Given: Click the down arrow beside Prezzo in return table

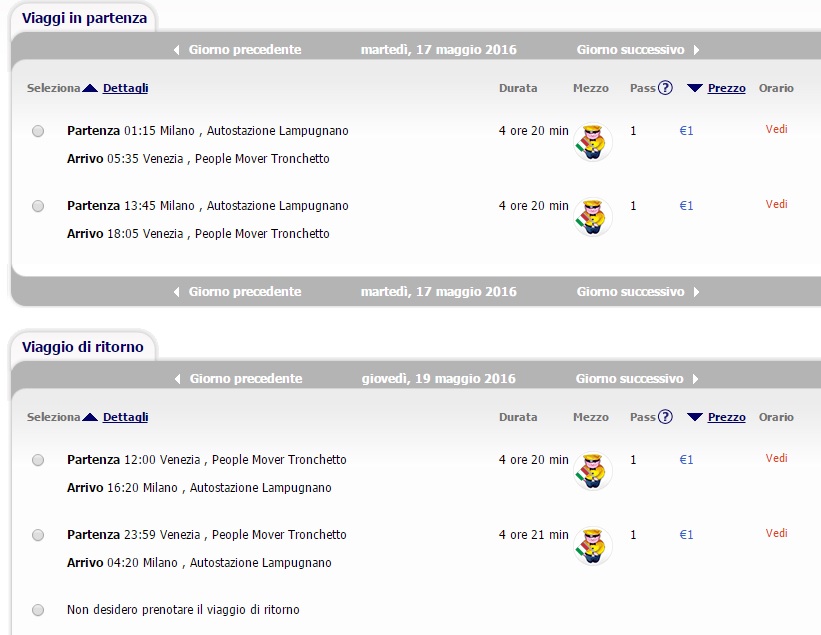Looking at the screenshot, I should (695, 417).
